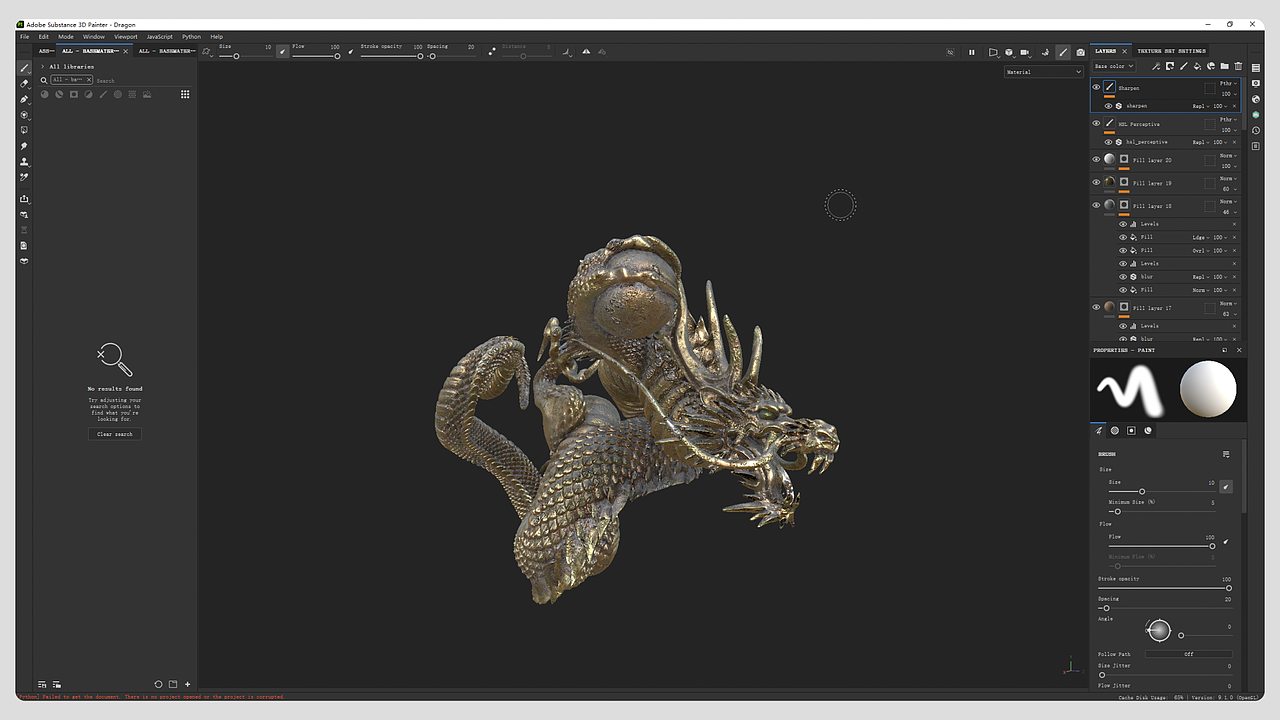Screen dimensions: 1280x720
Task: Open the camera settings video icon
Action: click(x=1025, y=52)
